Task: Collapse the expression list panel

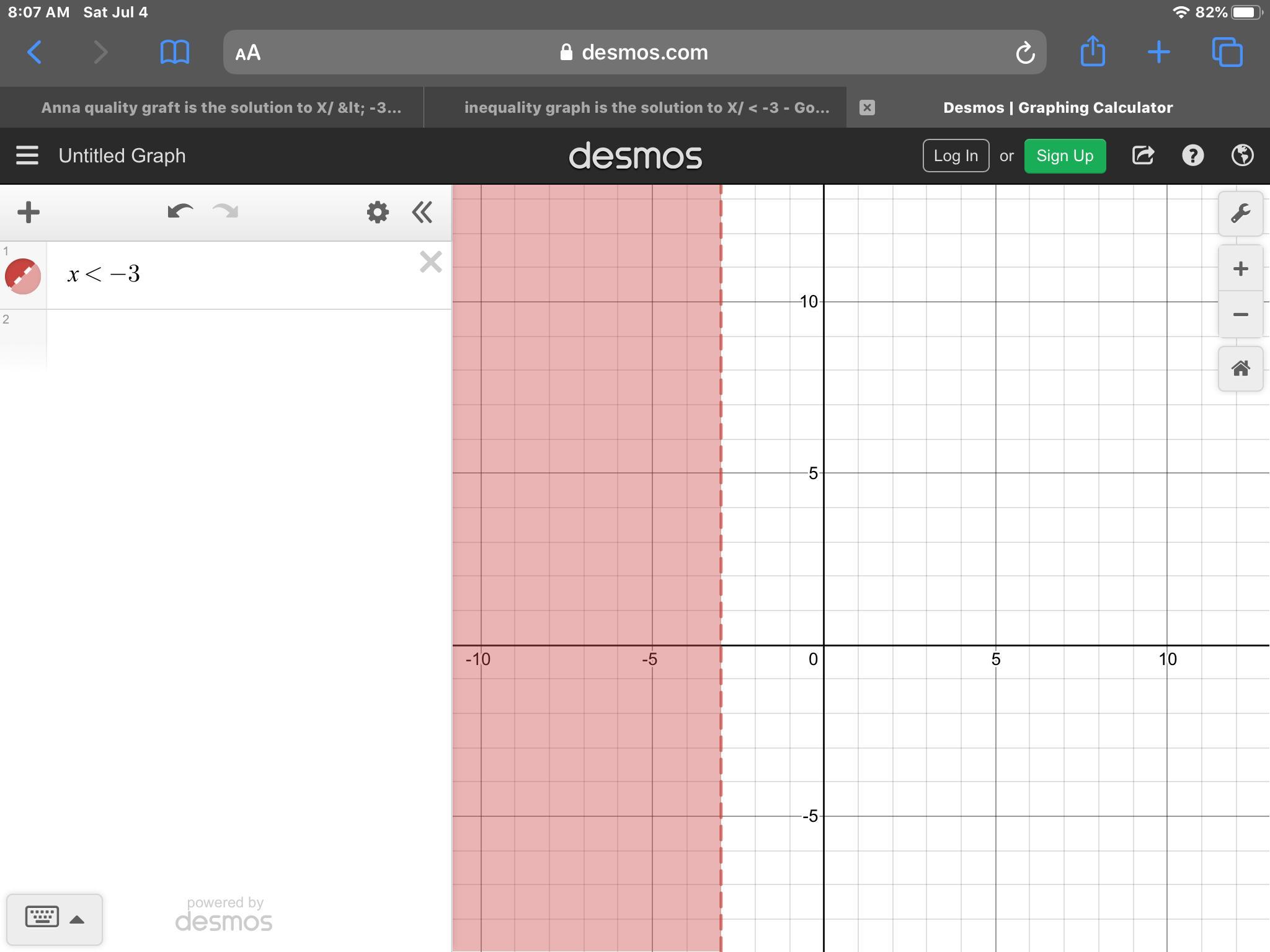Action: [x=422, y=213]
